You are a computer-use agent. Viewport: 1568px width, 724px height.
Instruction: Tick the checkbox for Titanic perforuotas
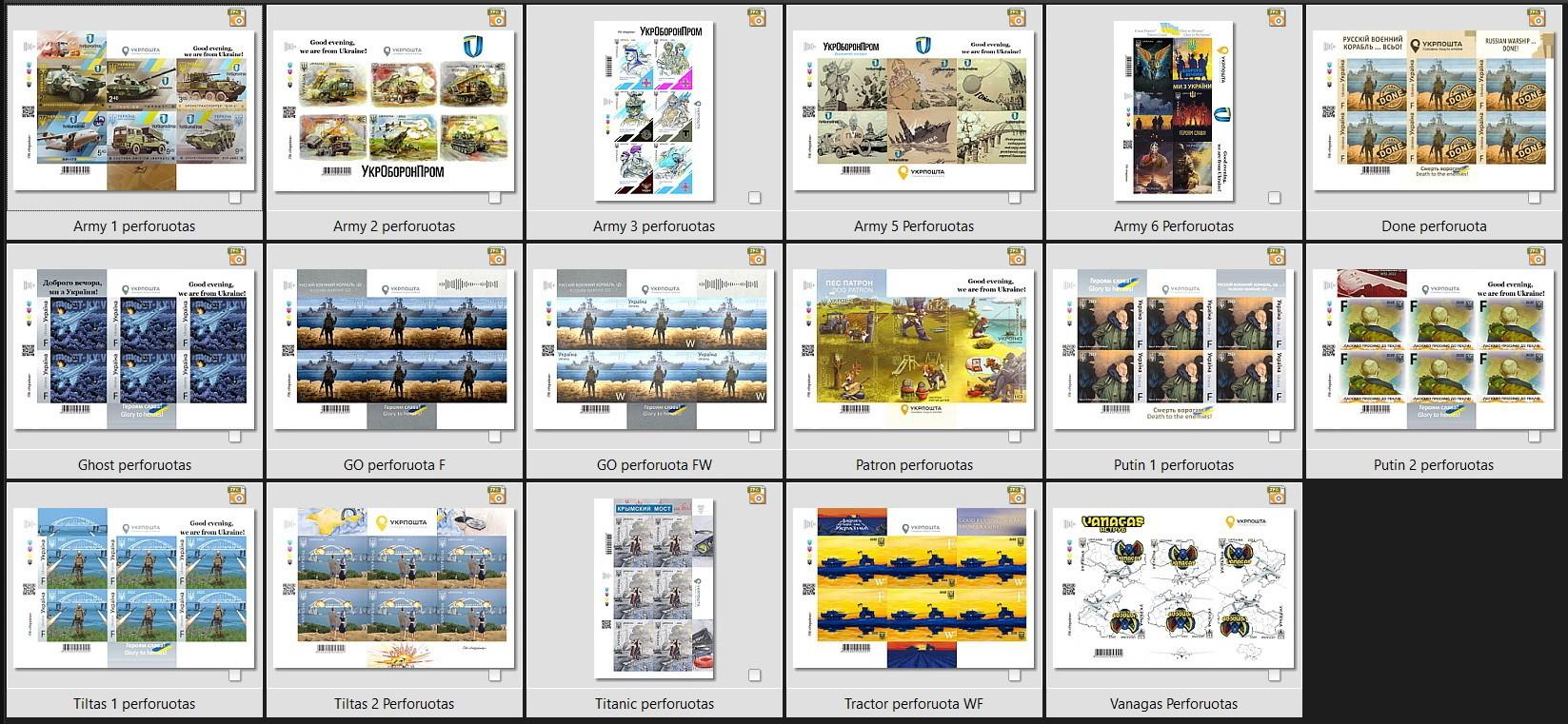click(755, 675)
